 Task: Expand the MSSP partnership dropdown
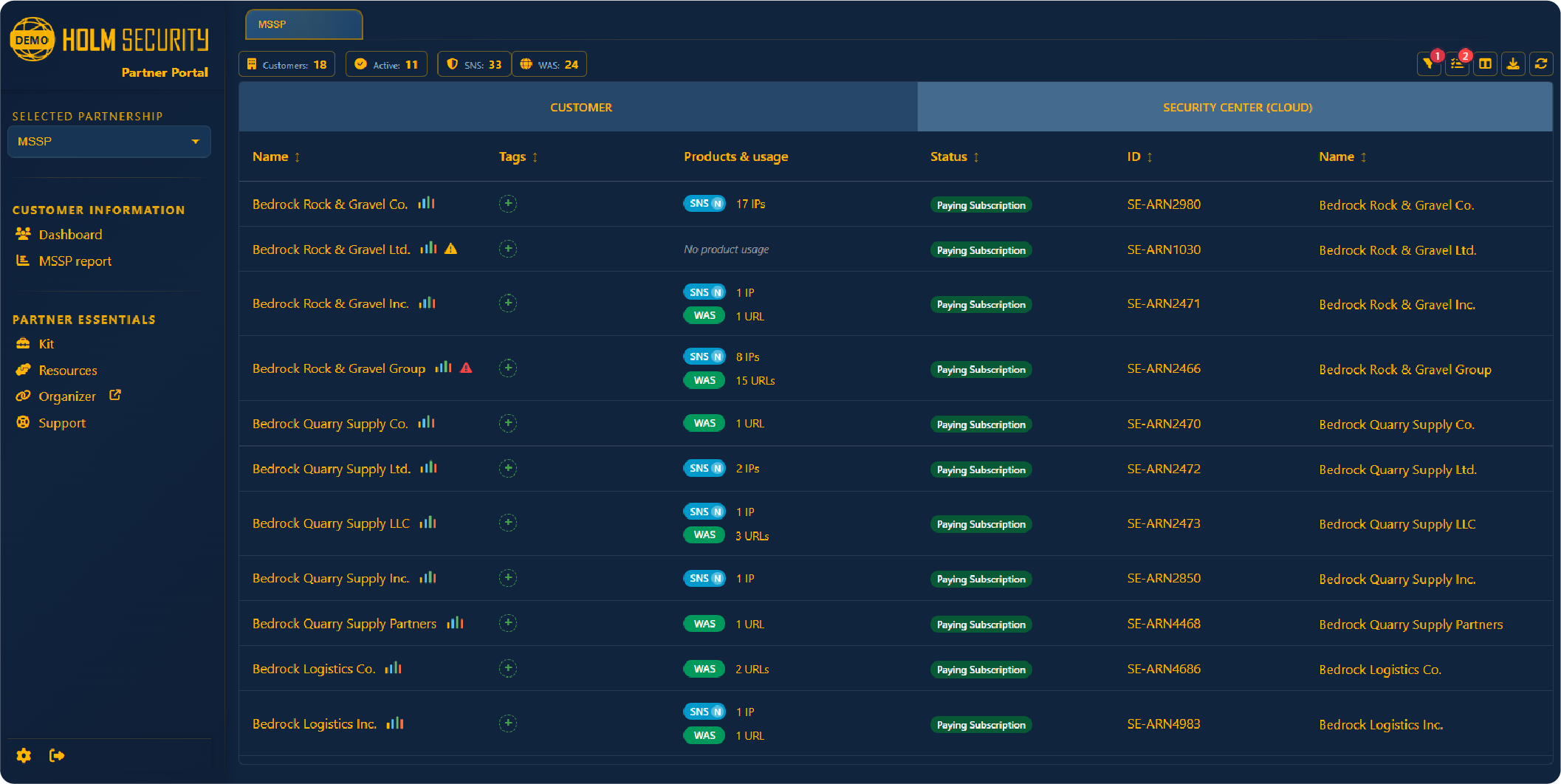point(109,142)
